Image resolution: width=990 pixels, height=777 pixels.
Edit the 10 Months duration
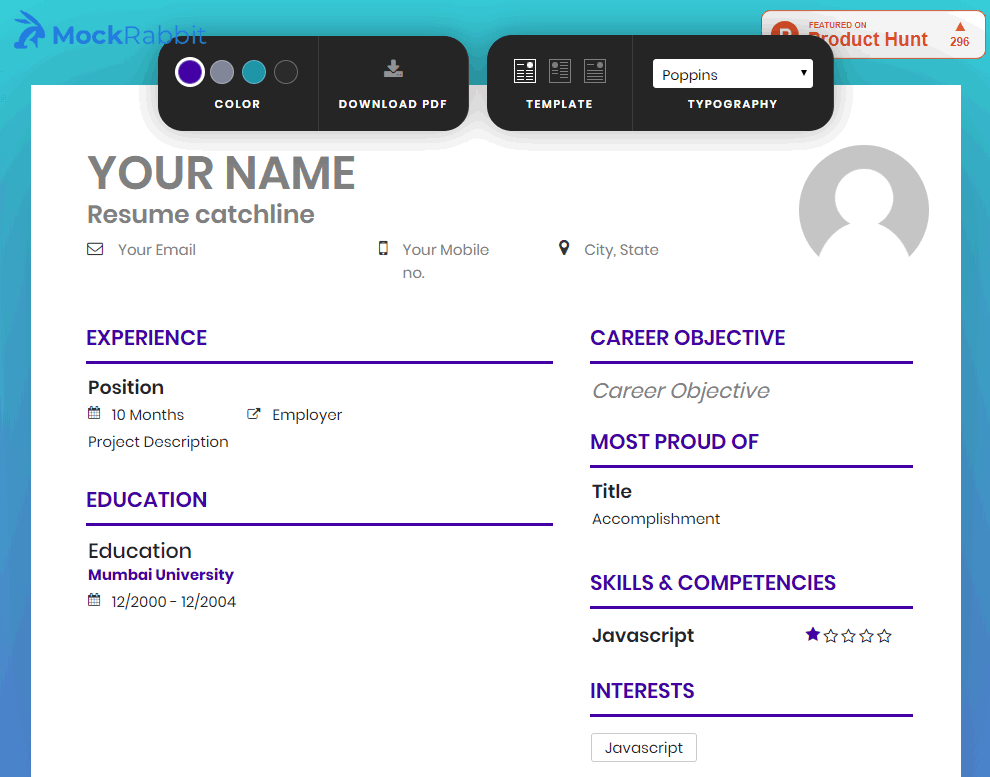(x=148, y=415)
